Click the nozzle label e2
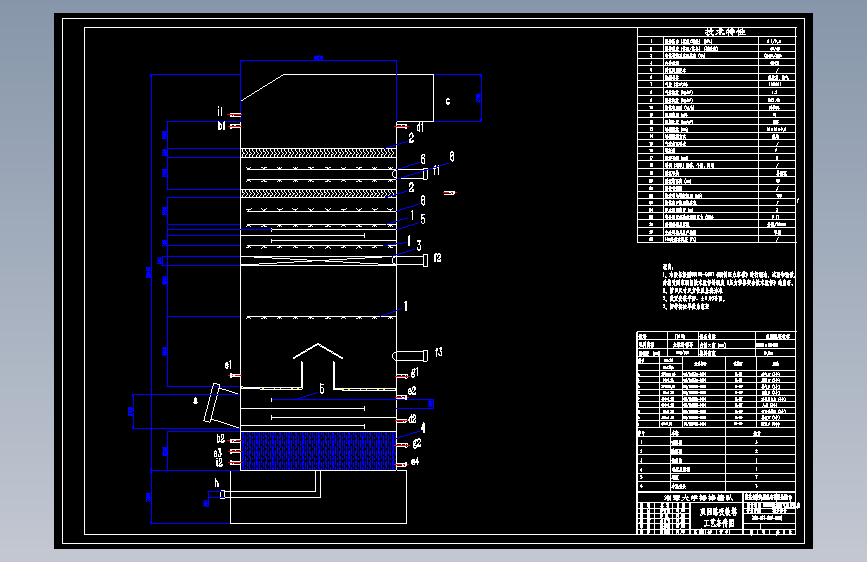This screenshot has width=867, height=562. pos(412,391)
